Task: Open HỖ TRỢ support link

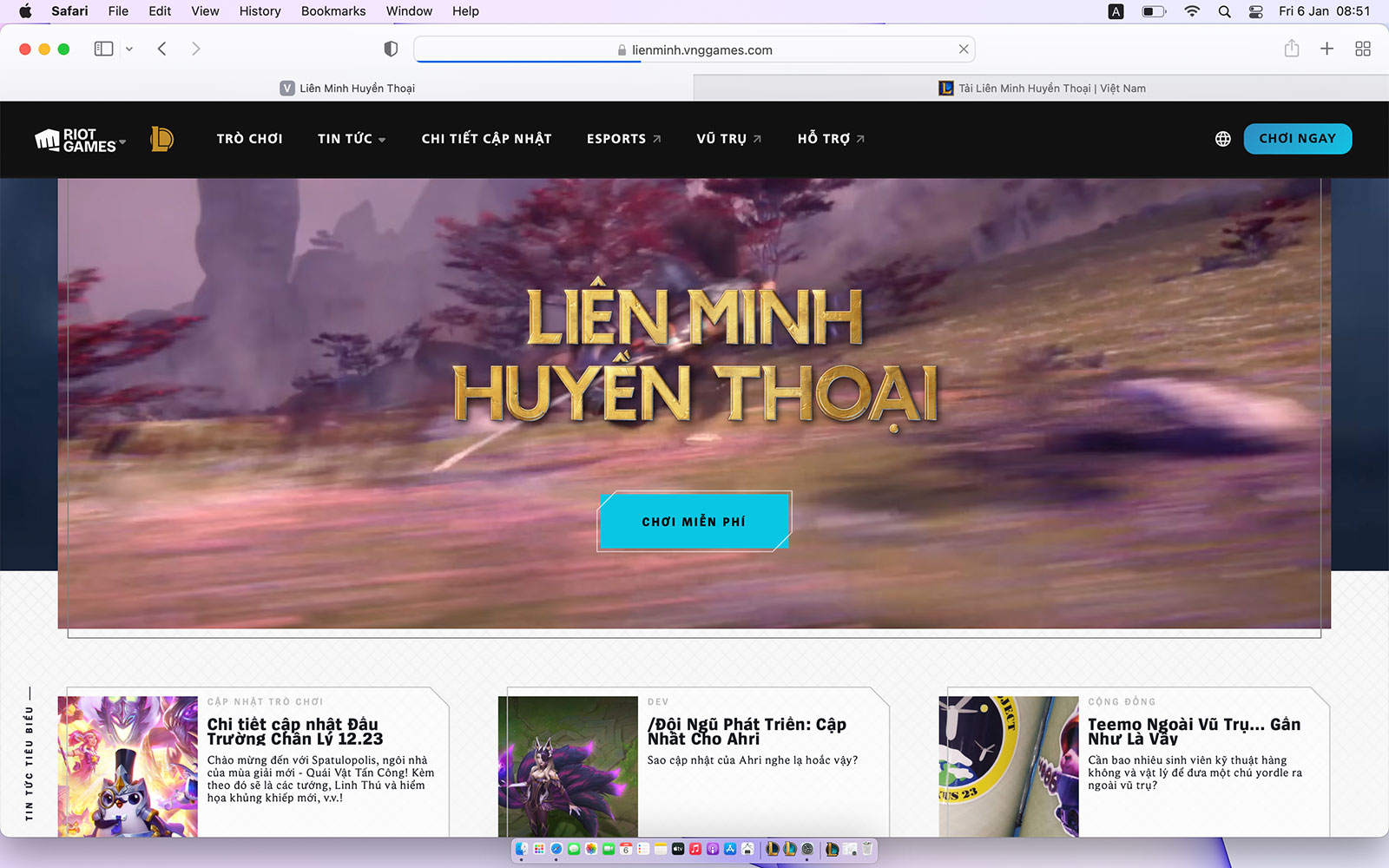Action: (831, 139)
